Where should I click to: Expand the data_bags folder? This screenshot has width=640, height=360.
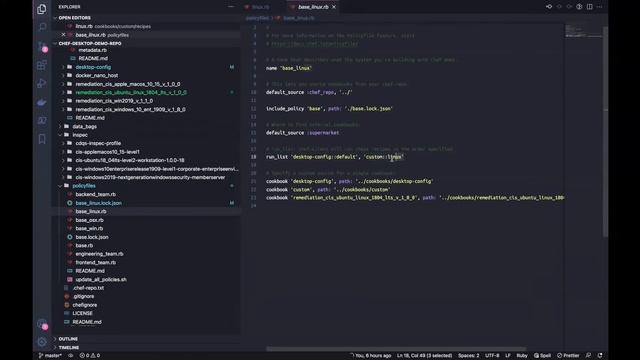[x=84, y=127]
